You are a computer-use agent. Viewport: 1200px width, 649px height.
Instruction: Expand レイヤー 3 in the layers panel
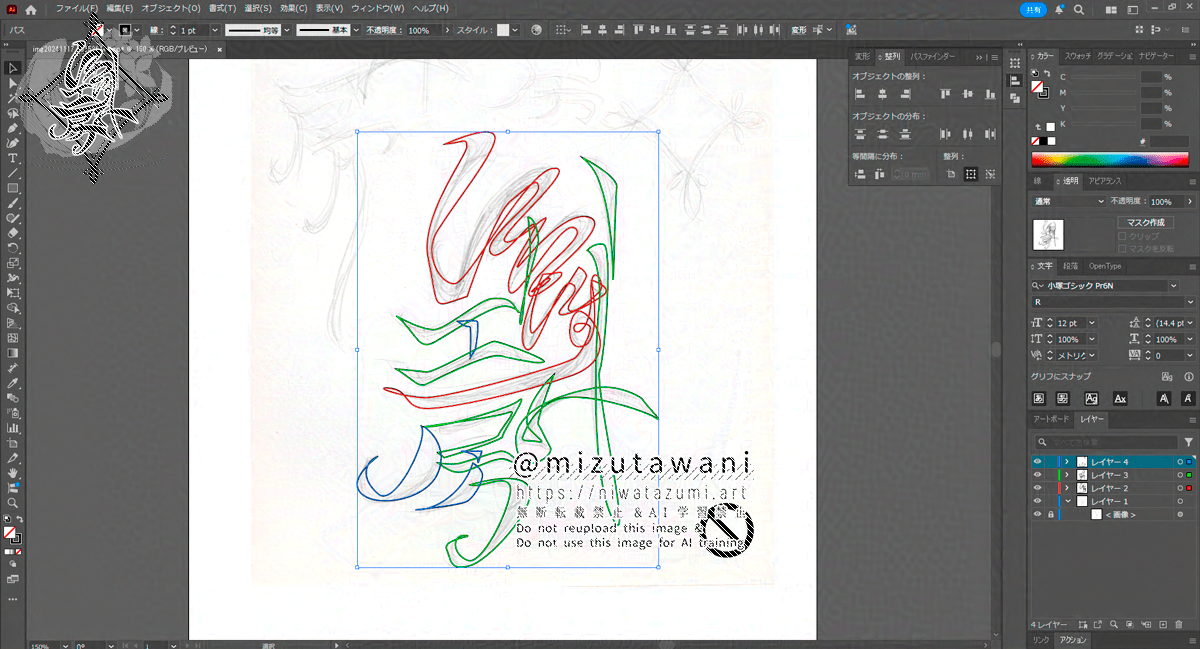(1067, 474)
